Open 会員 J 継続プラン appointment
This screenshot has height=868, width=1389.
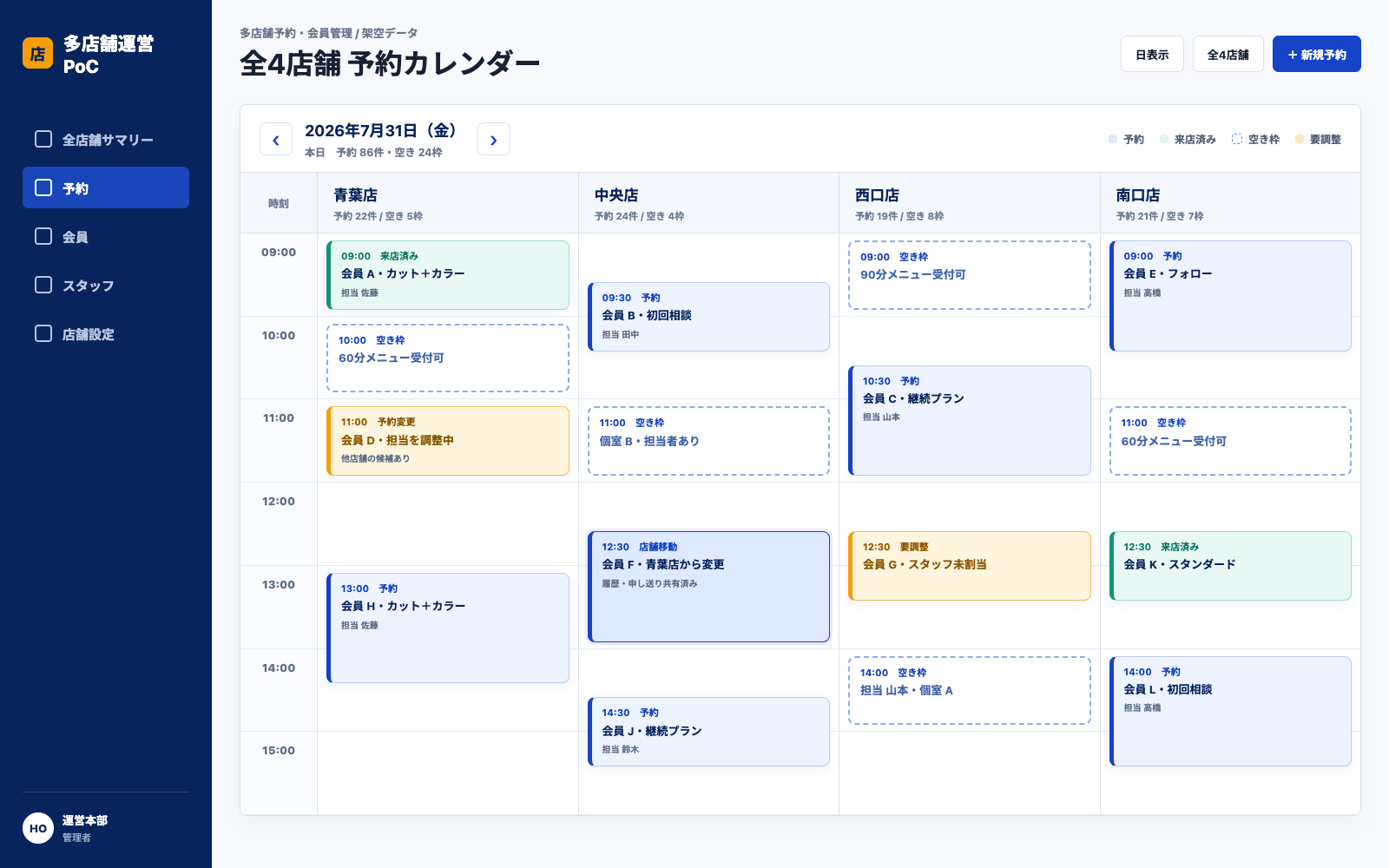[708, 732]
